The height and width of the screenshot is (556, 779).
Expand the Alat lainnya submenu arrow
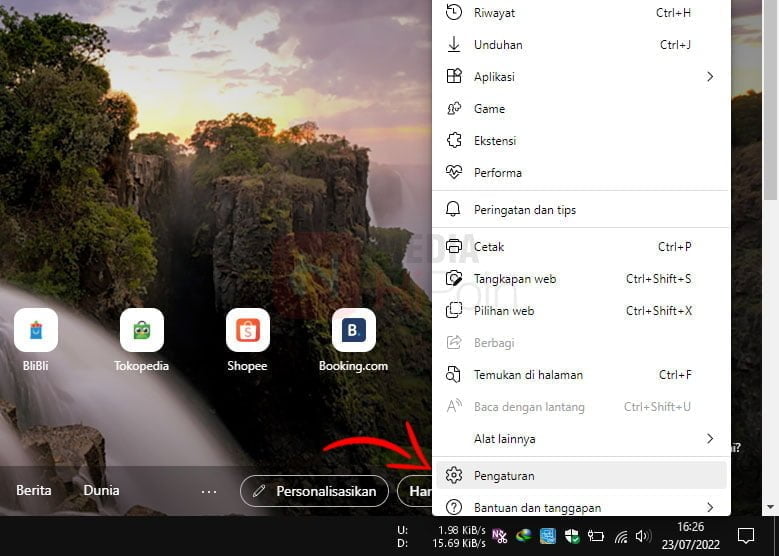point(710,438)
